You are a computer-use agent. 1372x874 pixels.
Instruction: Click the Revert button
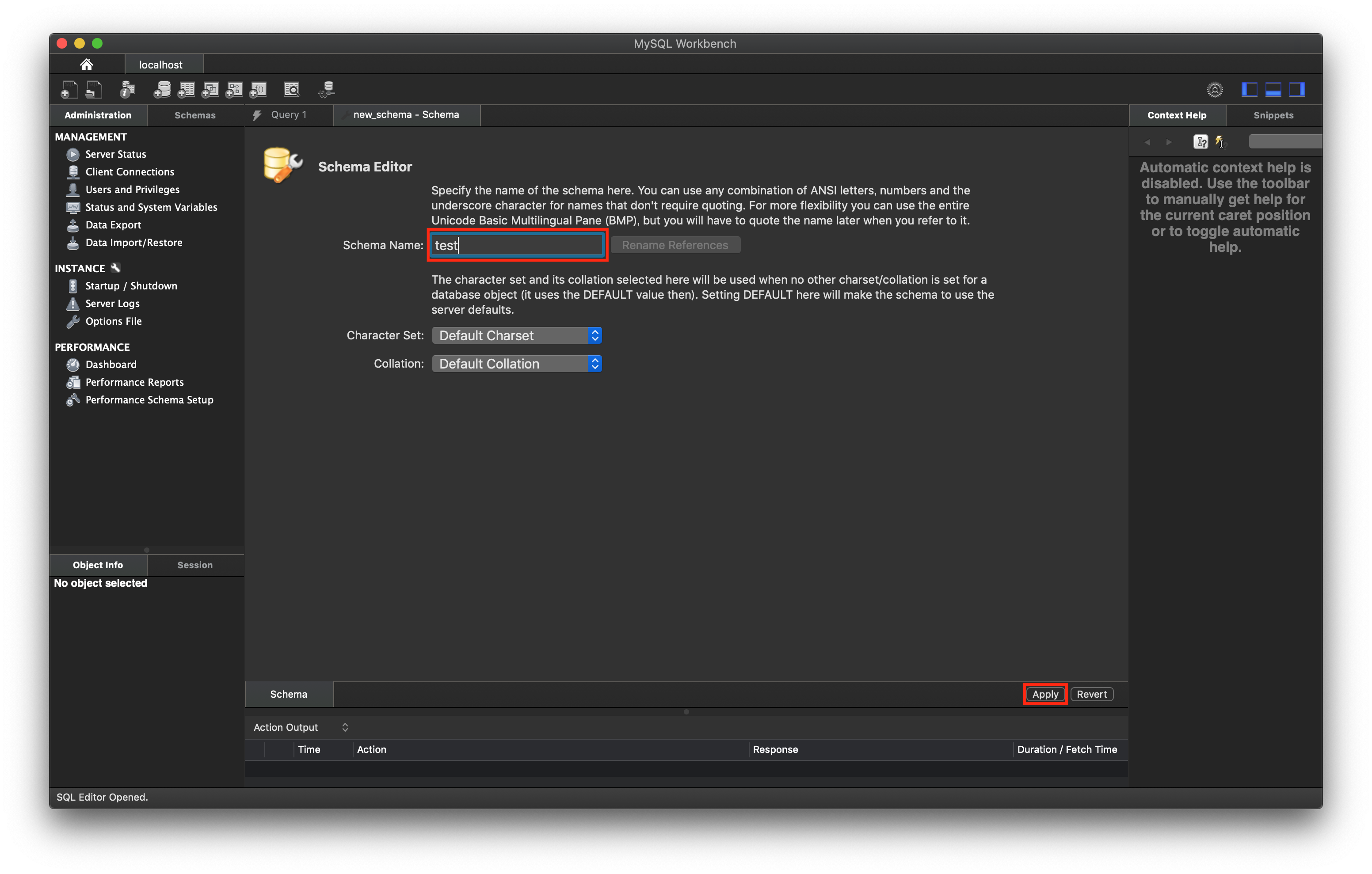[x=1092, y=694]
